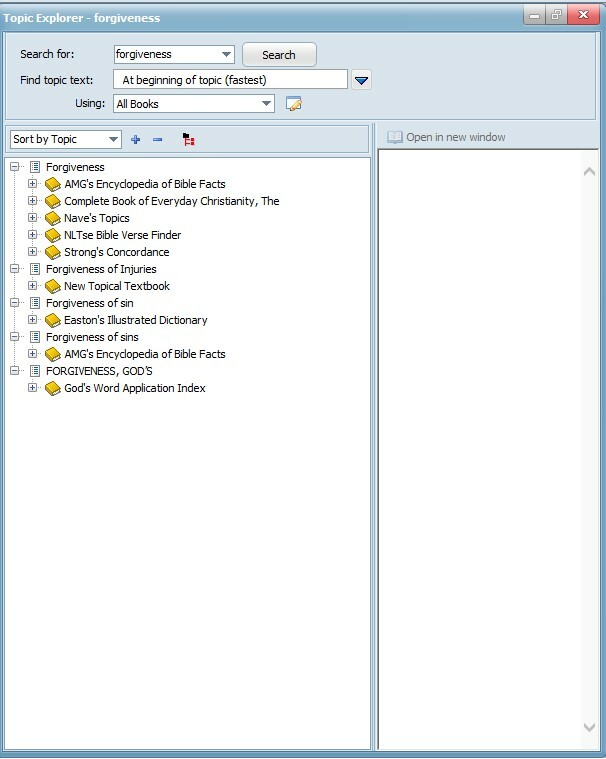Image resolution: width=606 pixels, height=759 pixels.
Task: Click book icon for Easton's Illustrated Dictionary
Action: (x=52, y=320)
